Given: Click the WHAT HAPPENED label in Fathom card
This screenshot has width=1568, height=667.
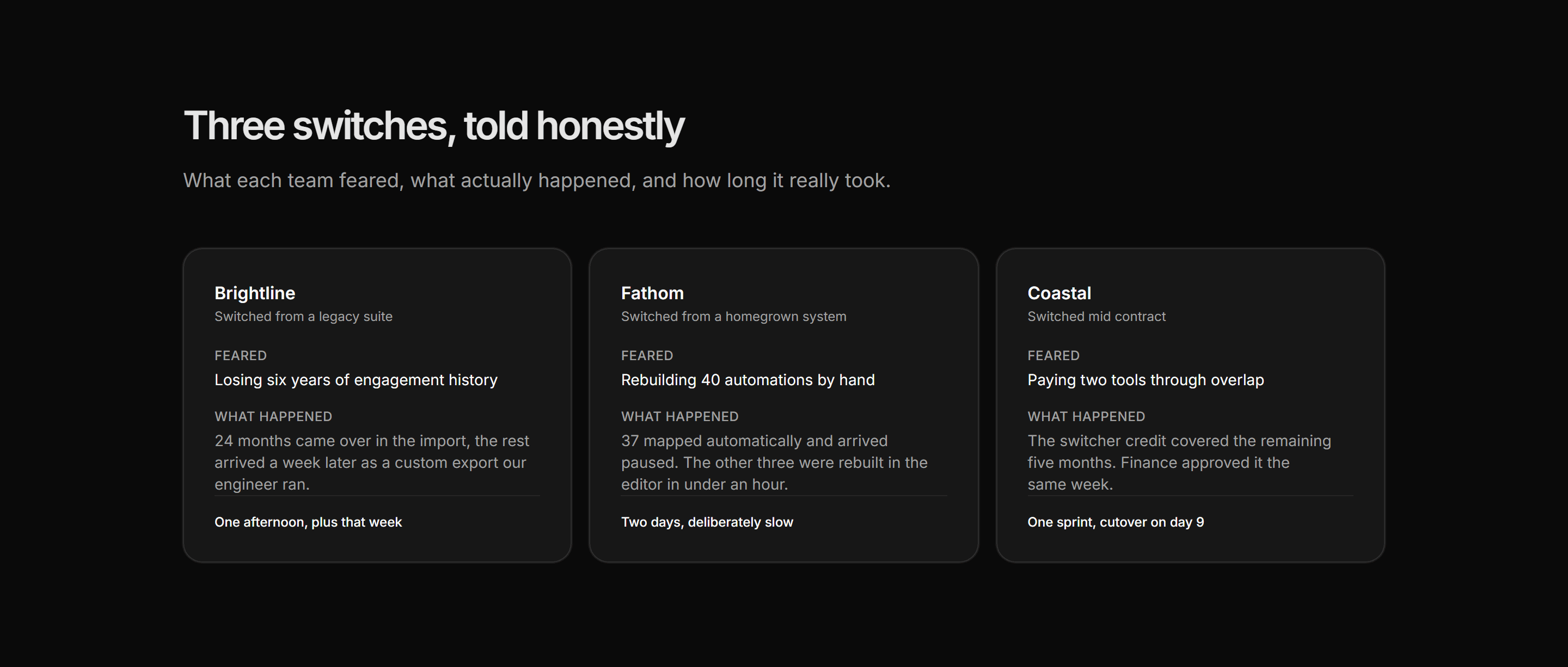Looking at the screenshot, I should pyautogui.click(x=679, y=417).
